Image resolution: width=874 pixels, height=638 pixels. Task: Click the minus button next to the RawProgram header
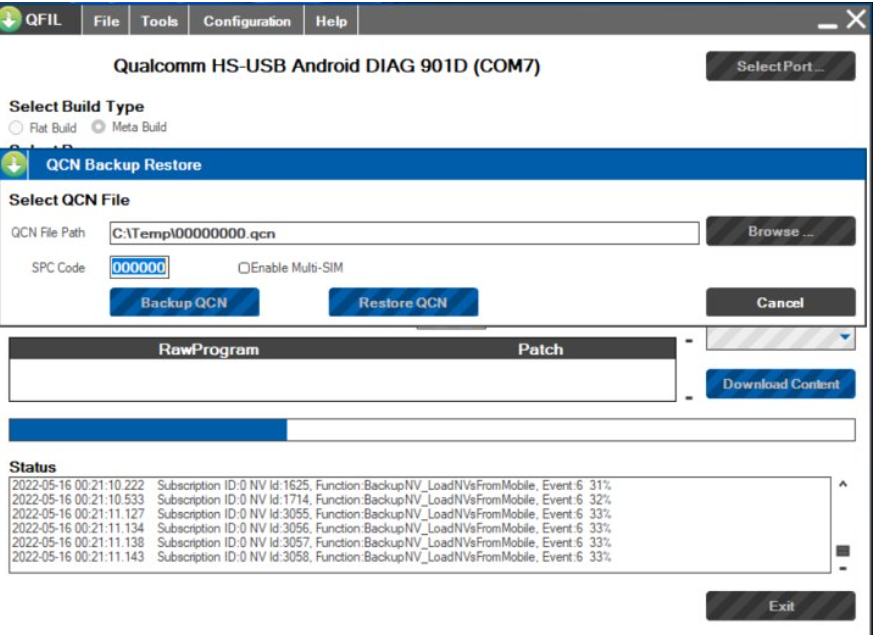(x=689, y=341)
